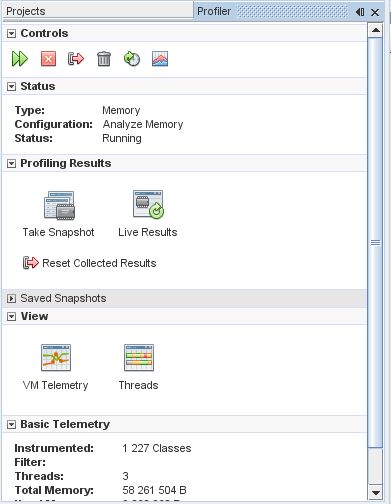Click the Status section header text
The image size is (391, 504).
pos(38,86)
